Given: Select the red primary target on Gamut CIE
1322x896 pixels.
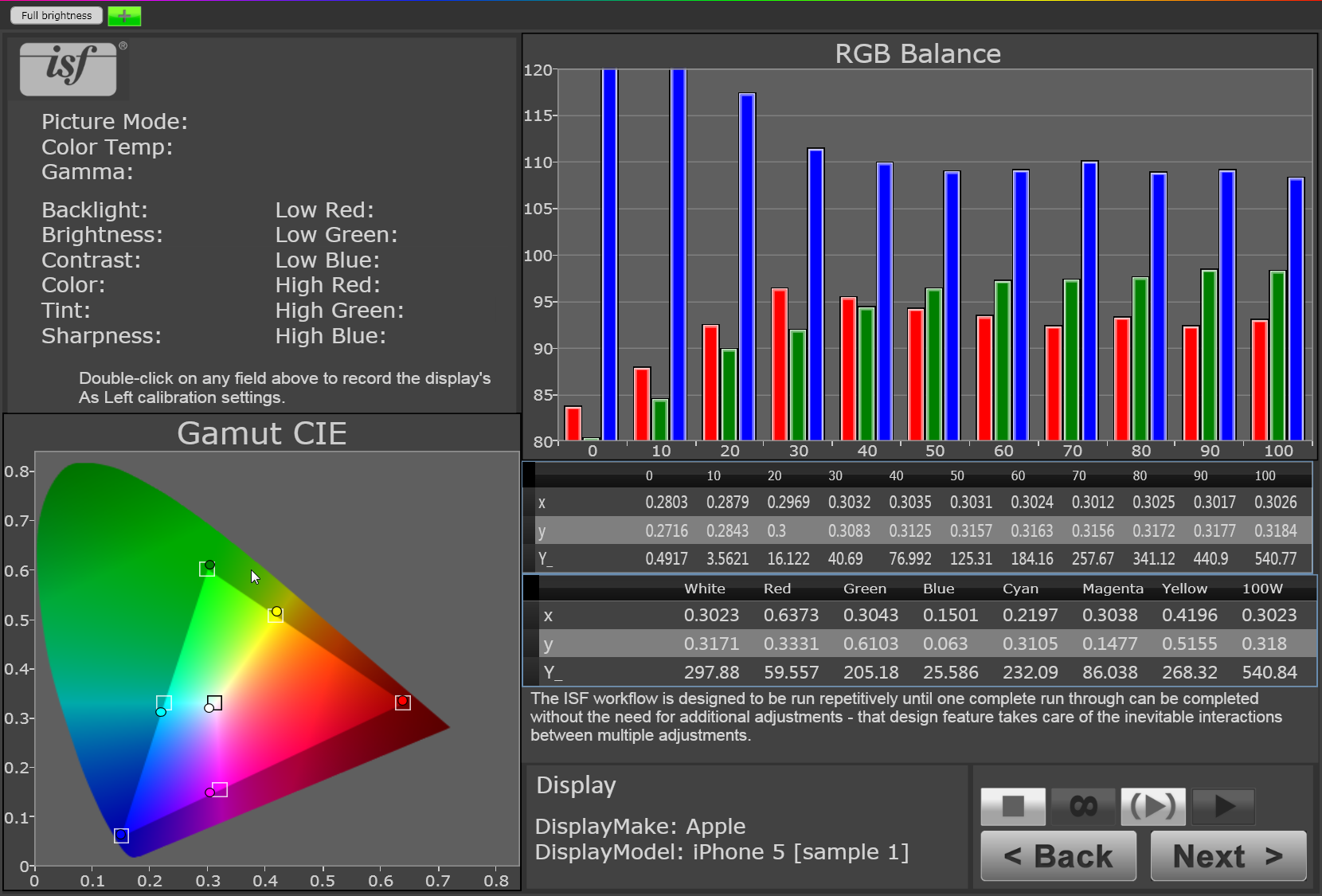Looking at the screenshot, I should 403,702.
